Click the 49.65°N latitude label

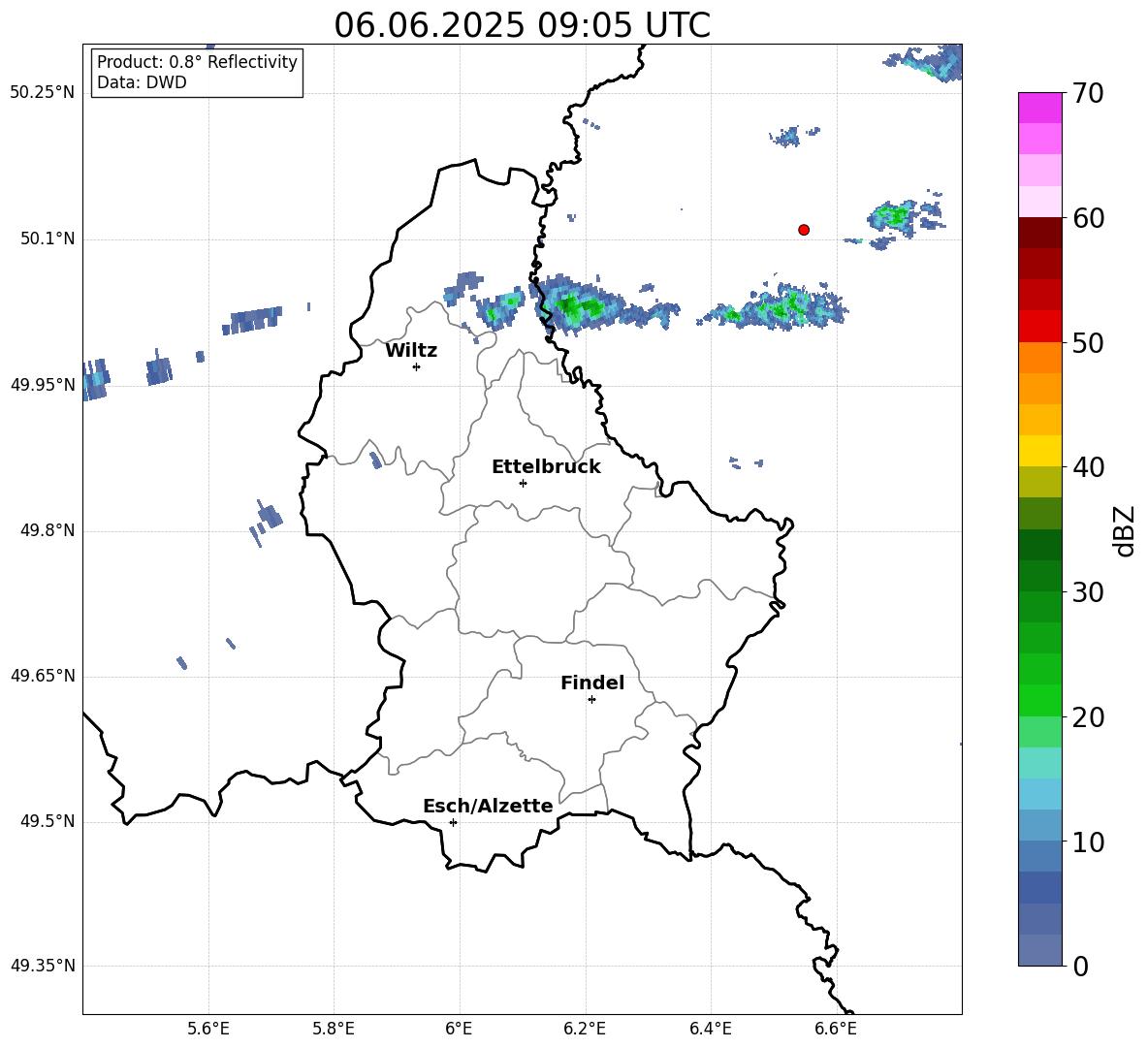(43, 676)
